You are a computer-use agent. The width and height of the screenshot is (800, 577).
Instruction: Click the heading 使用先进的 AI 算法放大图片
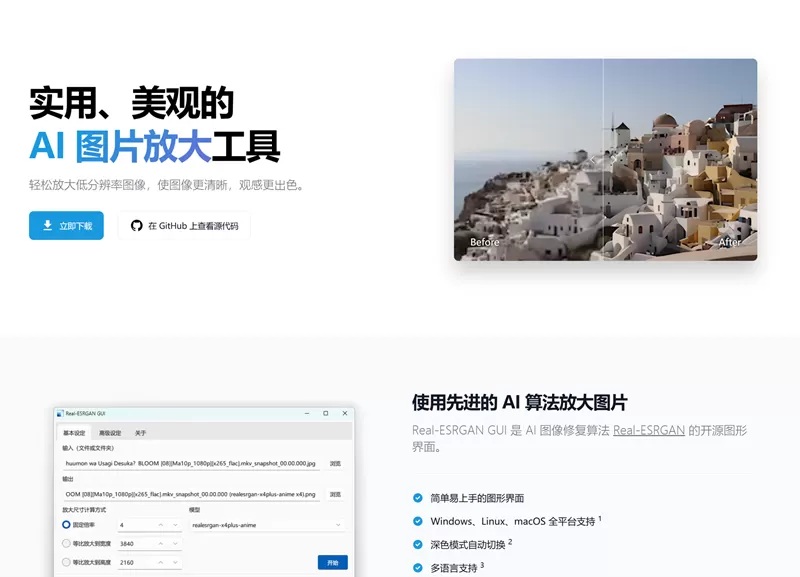pyautogui.click(x=519, y=403)
